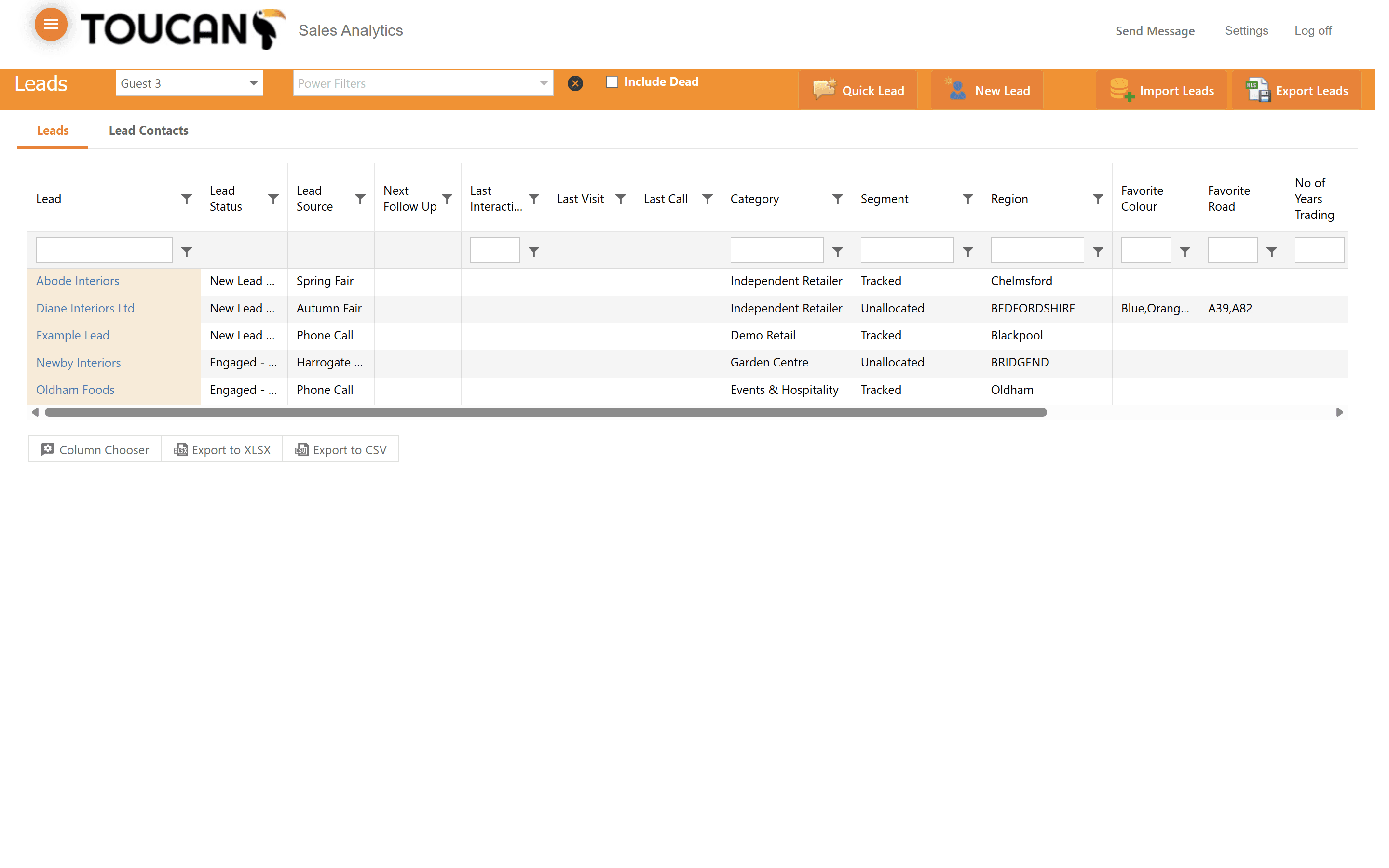Click the Segment header filter icon
The height and width of the screenshot is (868, 1389).
point(967,199)
